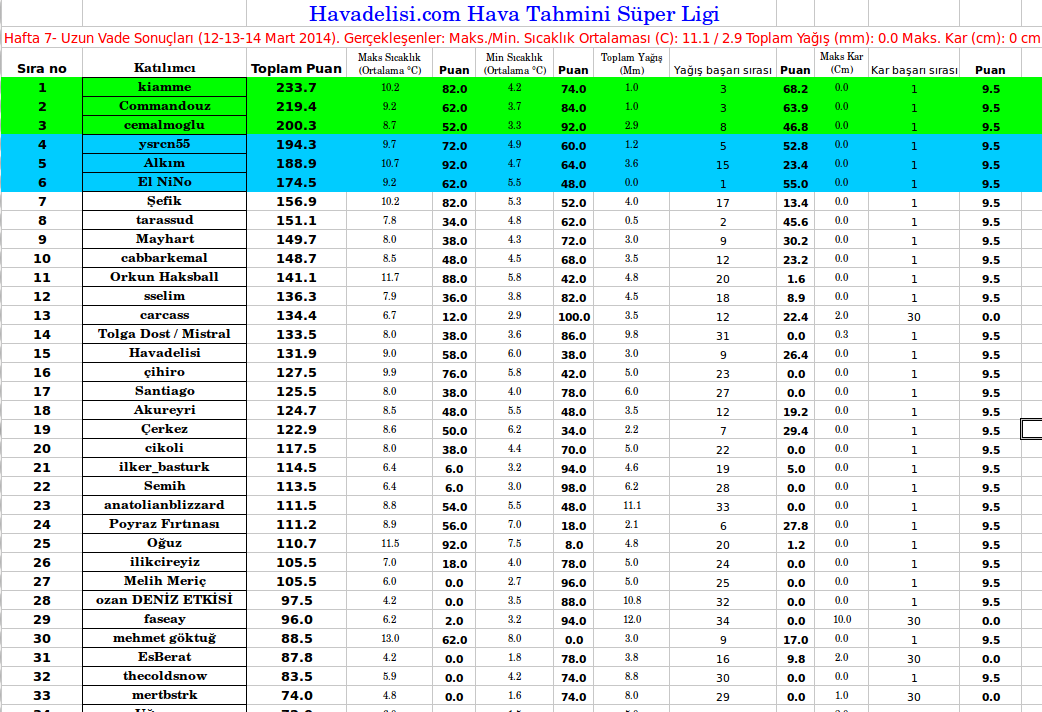1042x712 pixels.
Task: Select the kiamme participant cell
Action: [164, 88]
